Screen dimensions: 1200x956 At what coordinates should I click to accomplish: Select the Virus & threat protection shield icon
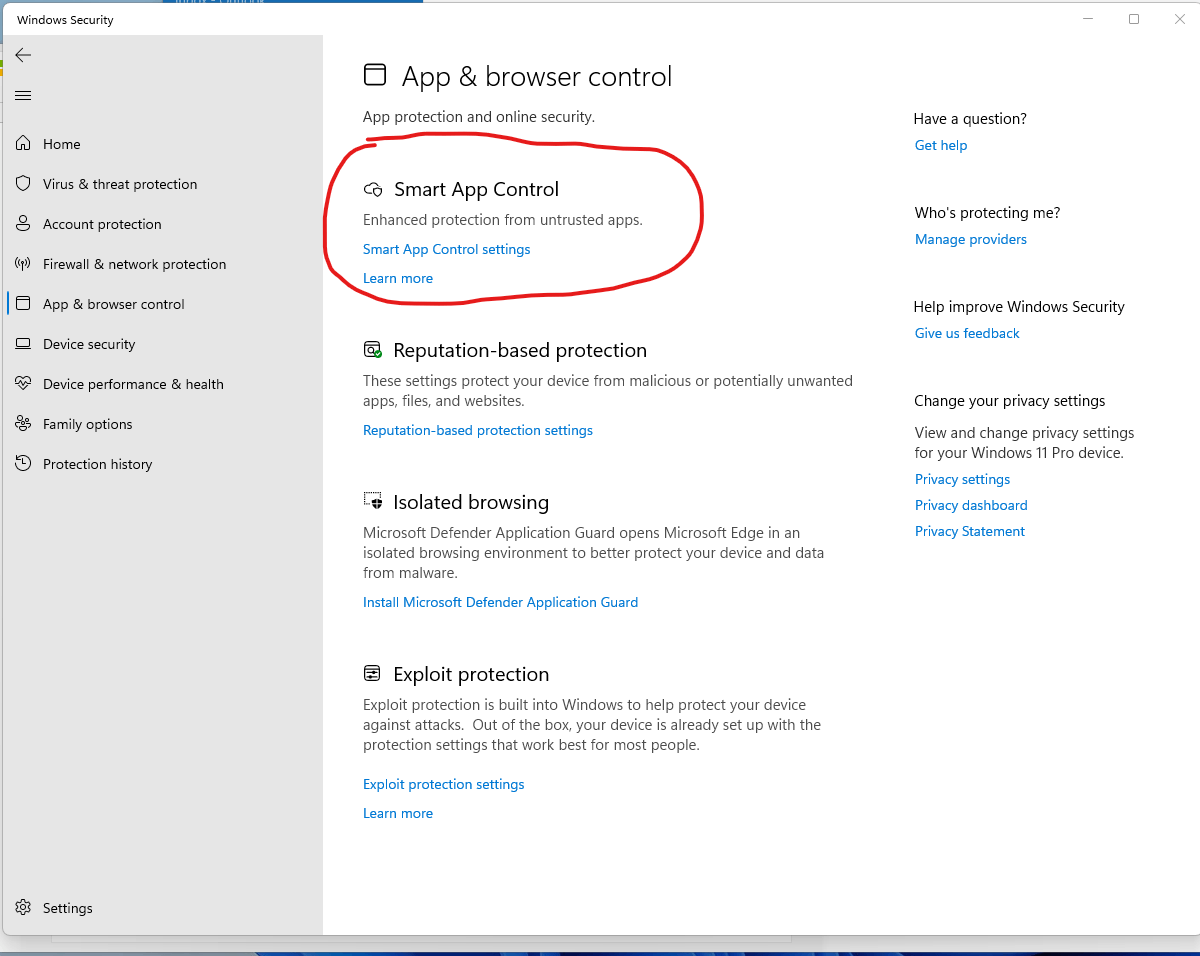click(x=23, y=184)
